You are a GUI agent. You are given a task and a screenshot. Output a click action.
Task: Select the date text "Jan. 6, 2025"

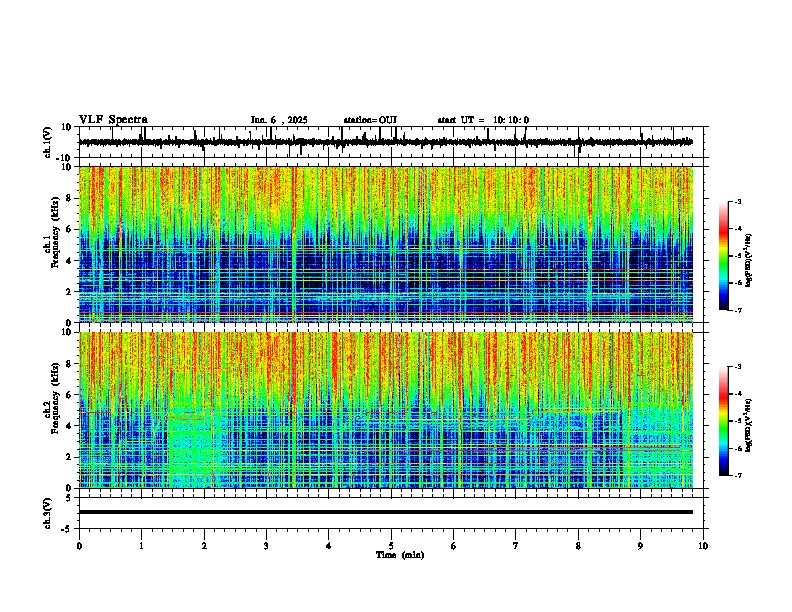pyautogui.click(x=279, y=120)
